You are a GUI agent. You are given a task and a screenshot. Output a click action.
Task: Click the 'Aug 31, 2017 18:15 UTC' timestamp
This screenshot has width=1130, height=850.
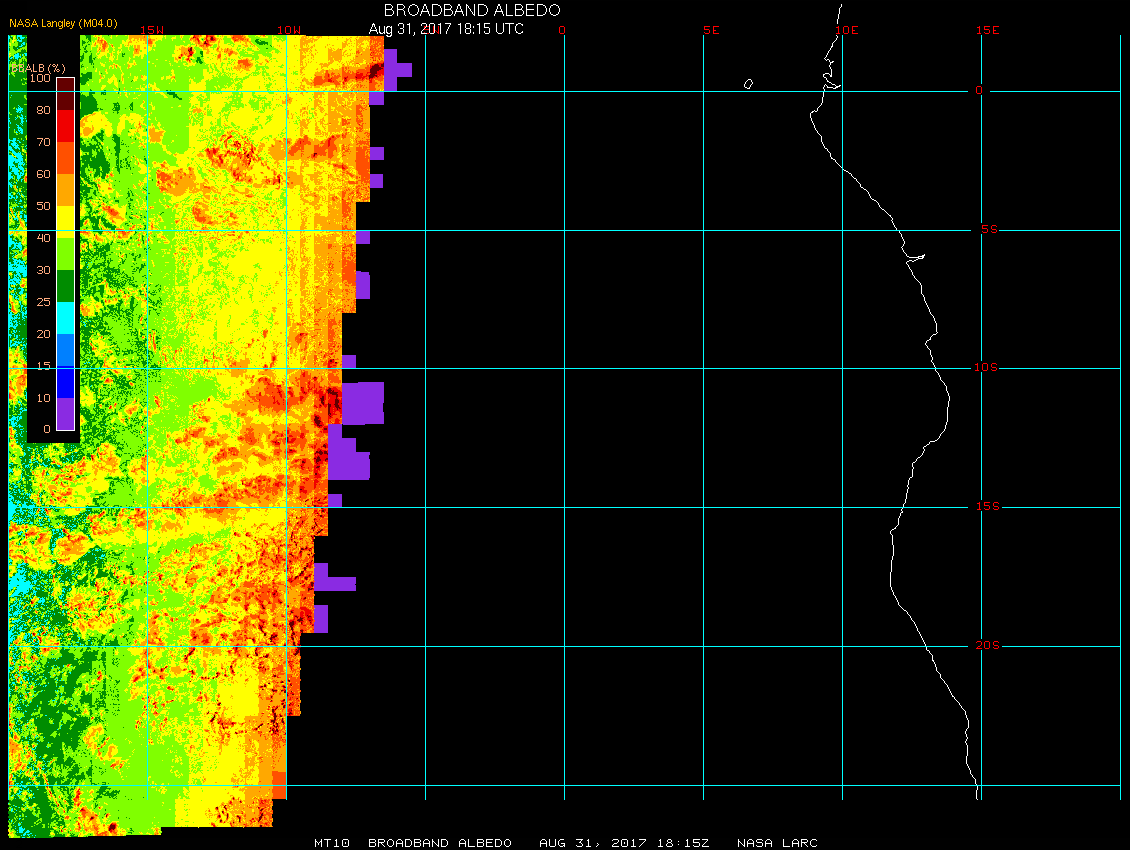point(446,29)
